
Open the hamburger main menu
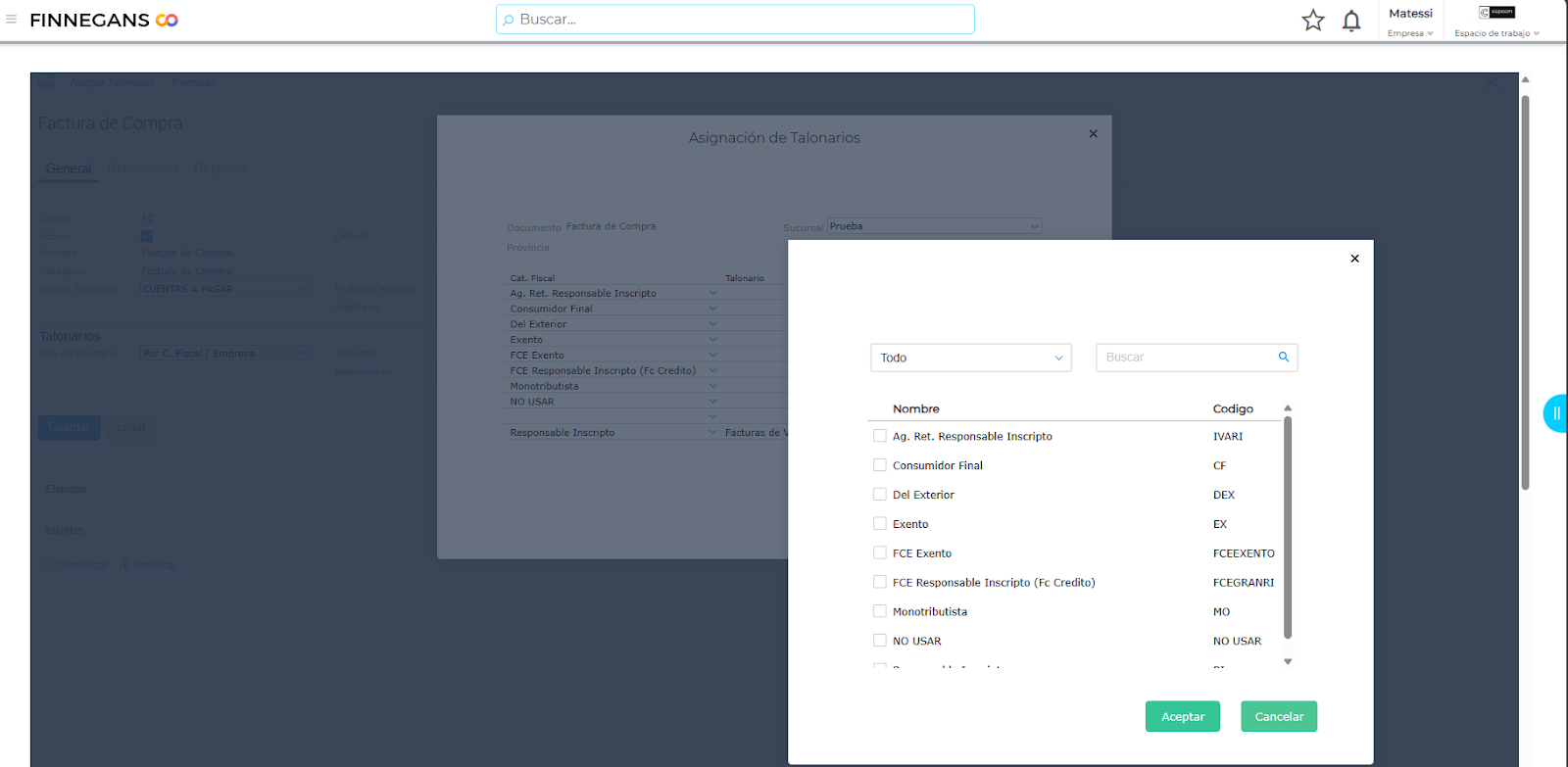12,19
